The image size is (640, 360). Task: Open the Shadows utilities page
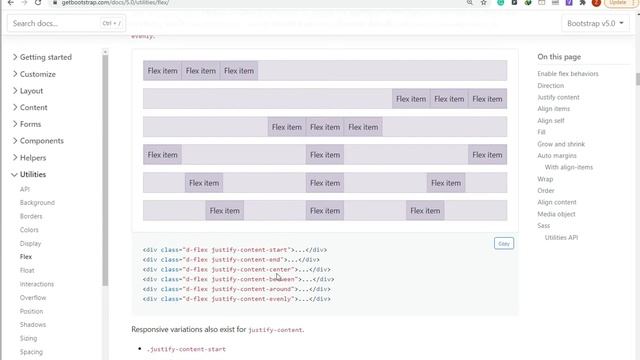[x=33, y=325]
